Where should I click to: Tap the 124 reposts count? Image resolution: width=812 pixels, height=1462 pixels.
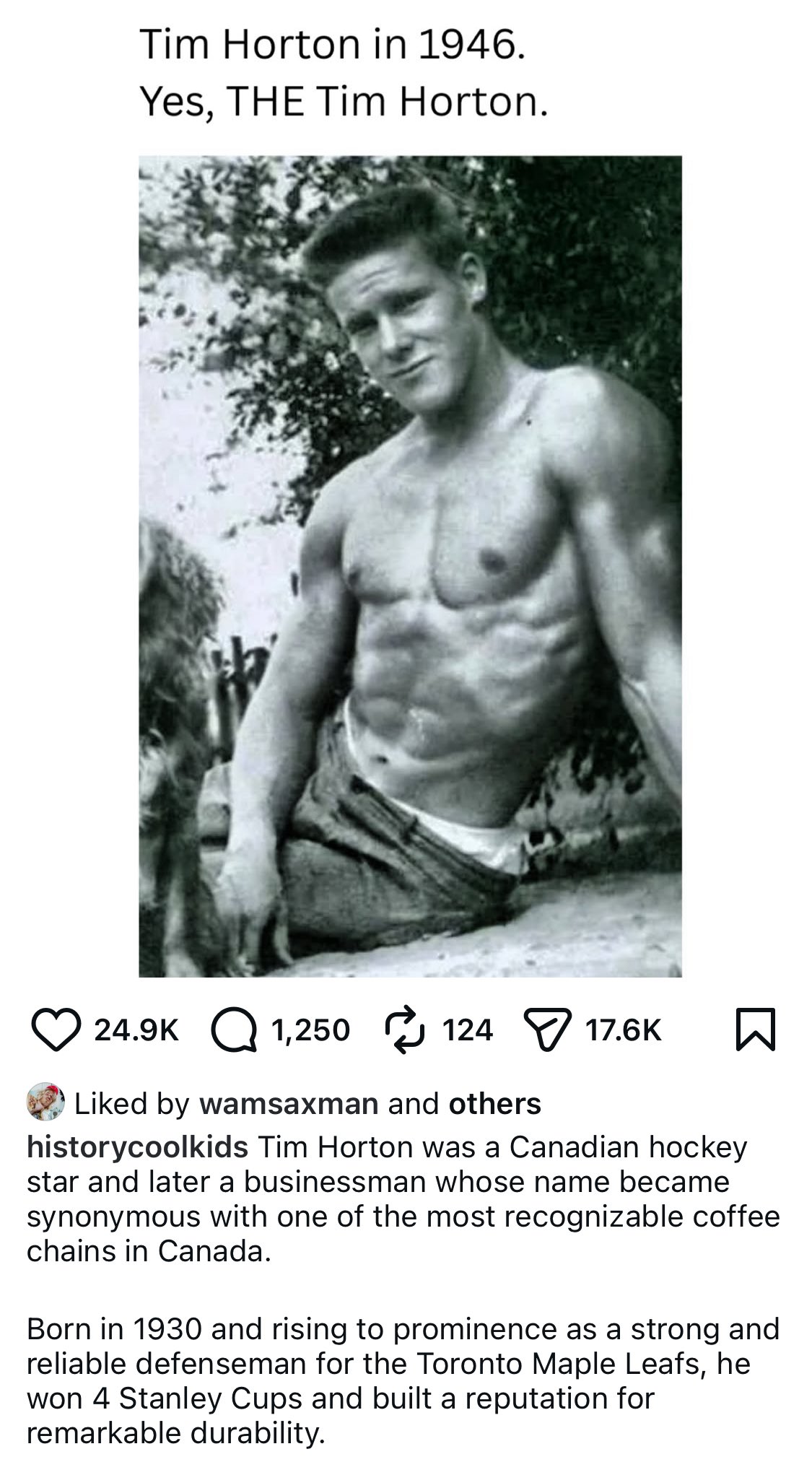[468, 1030]
